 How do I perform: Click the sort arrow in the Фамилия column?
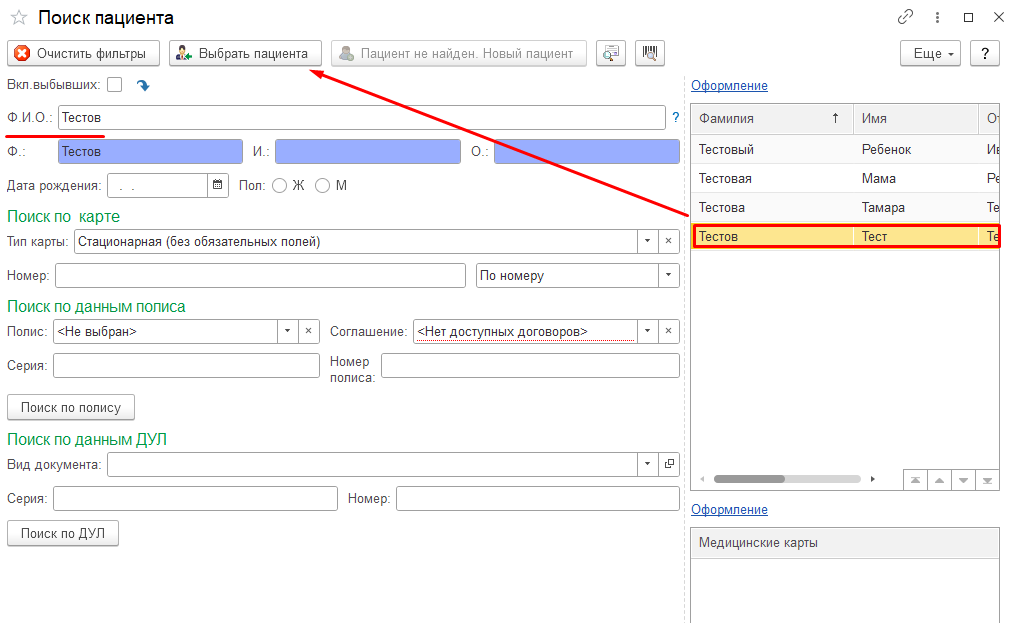point(836,118)
